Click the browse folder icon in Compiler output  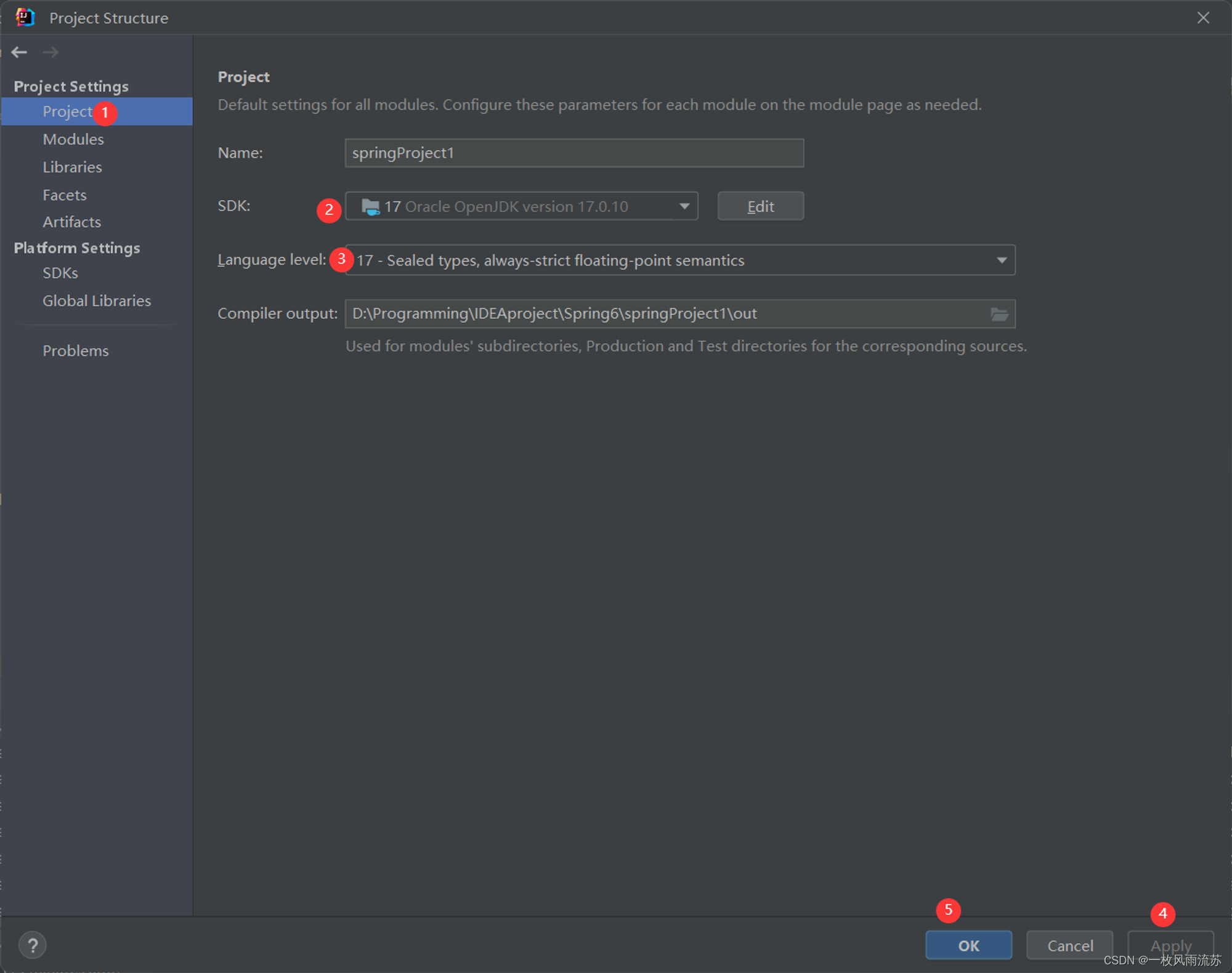pos(999,314)
